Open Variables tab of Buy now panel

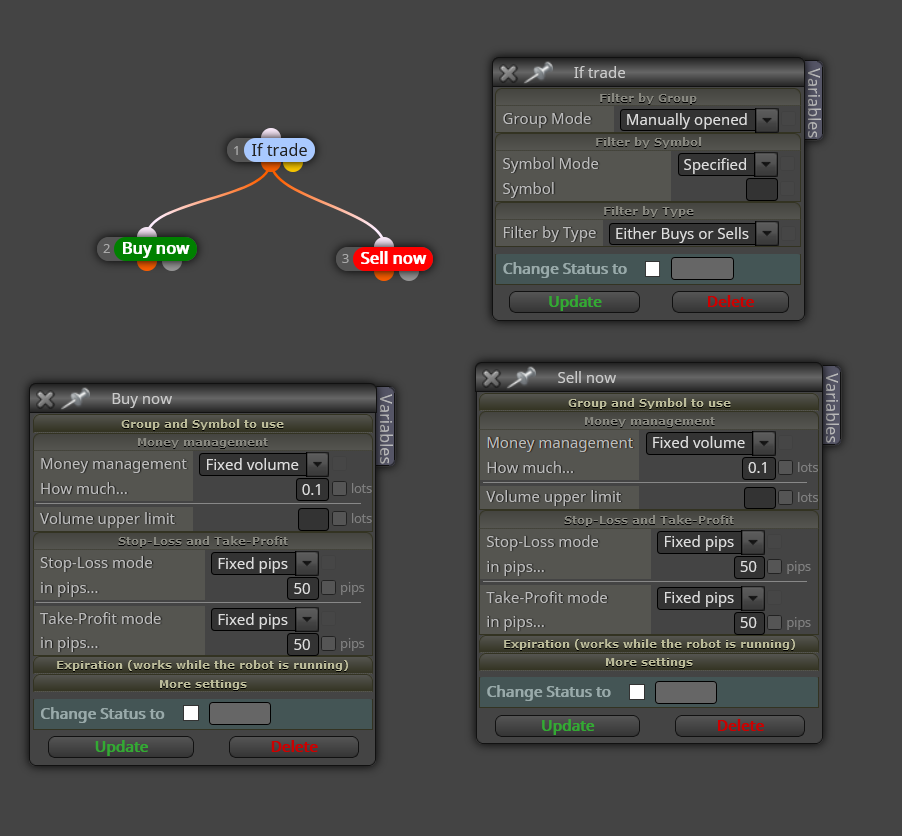385,427
